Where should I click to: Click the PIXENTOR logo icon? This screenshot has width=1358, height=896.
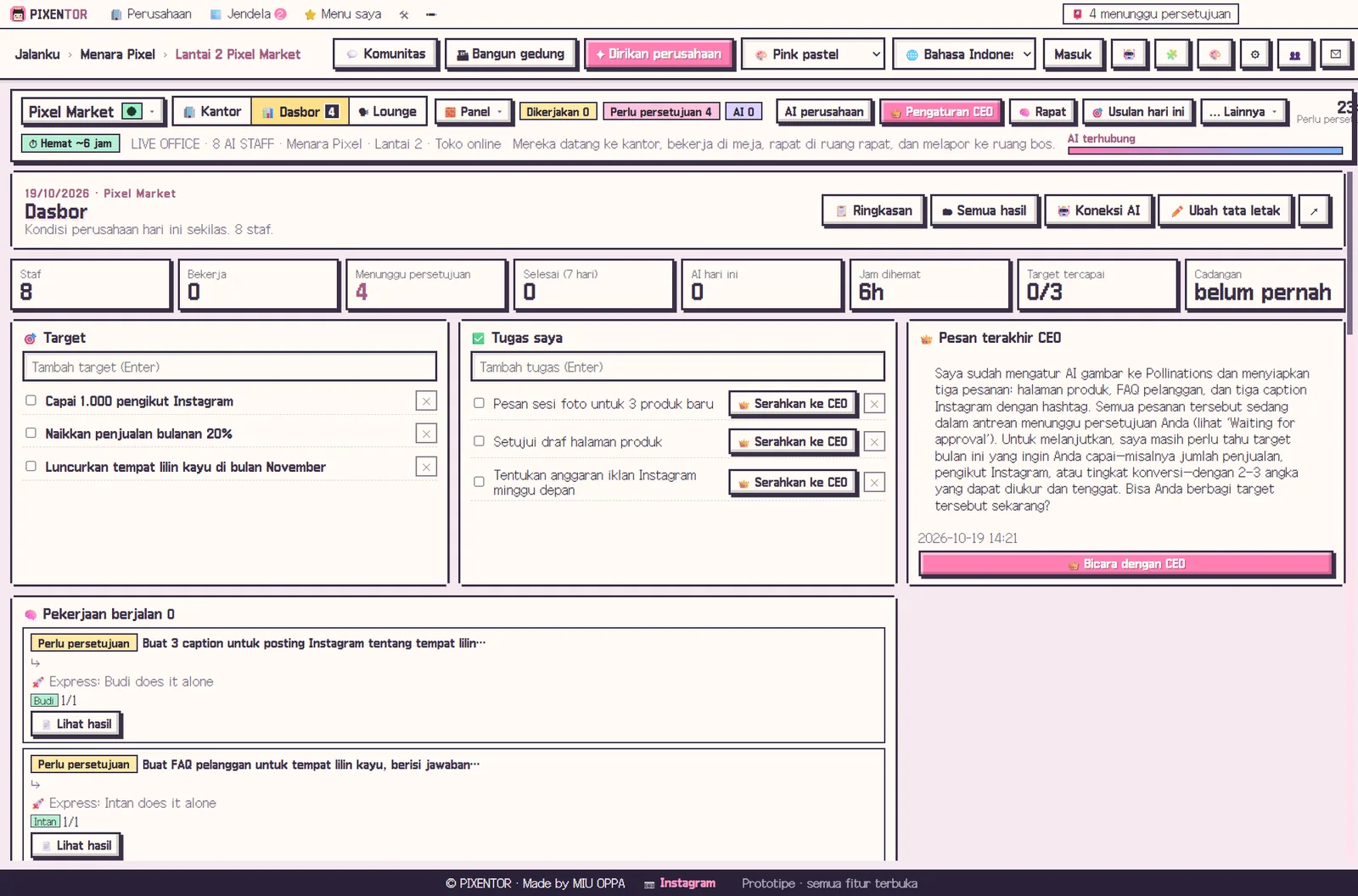[x=18, y=14]
